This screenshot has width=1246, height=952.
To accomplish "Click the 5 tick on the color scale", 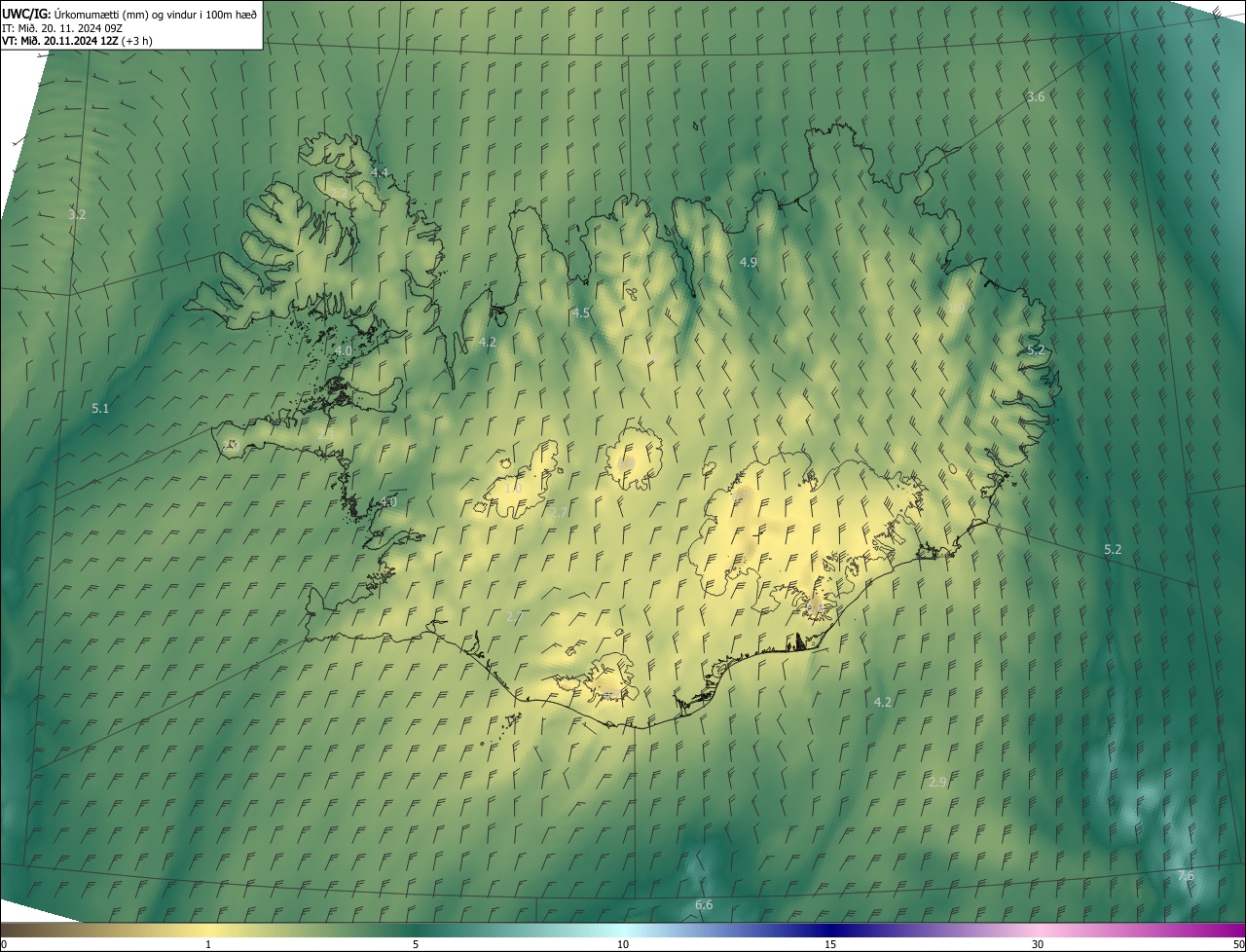I will 416,944.
